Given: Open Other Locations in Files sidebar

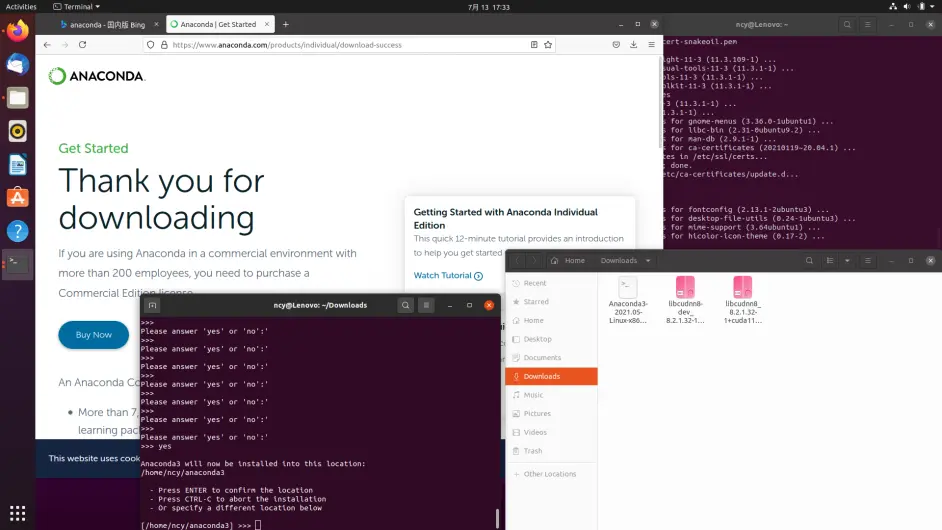Looking at the screenshot, I should coord(552,474).
